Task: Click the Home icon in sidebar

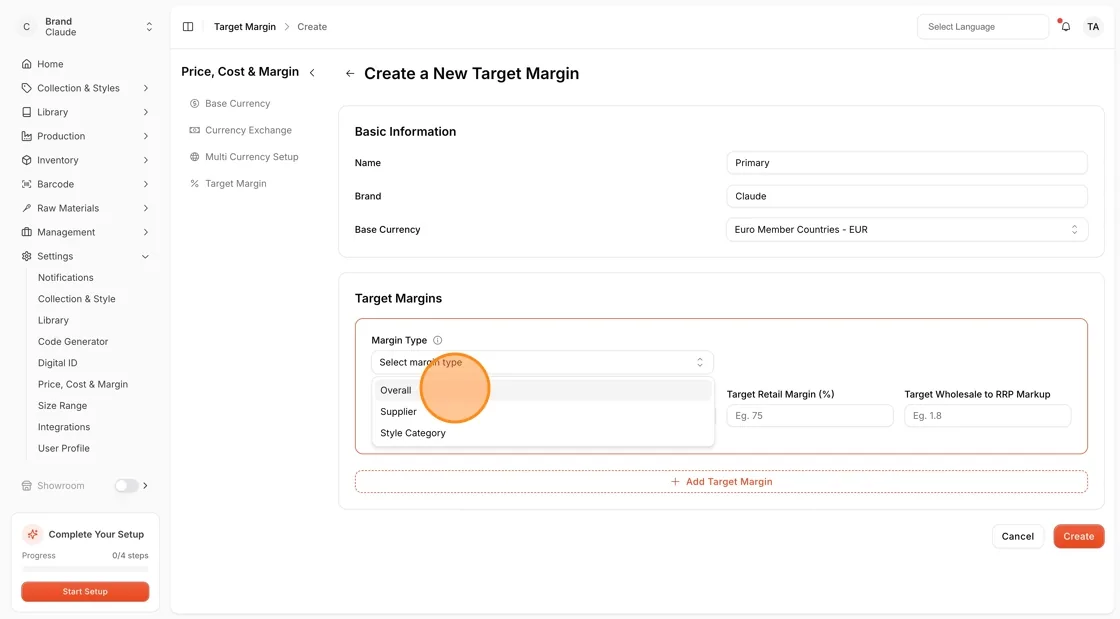Action: [x=26, y=64]
